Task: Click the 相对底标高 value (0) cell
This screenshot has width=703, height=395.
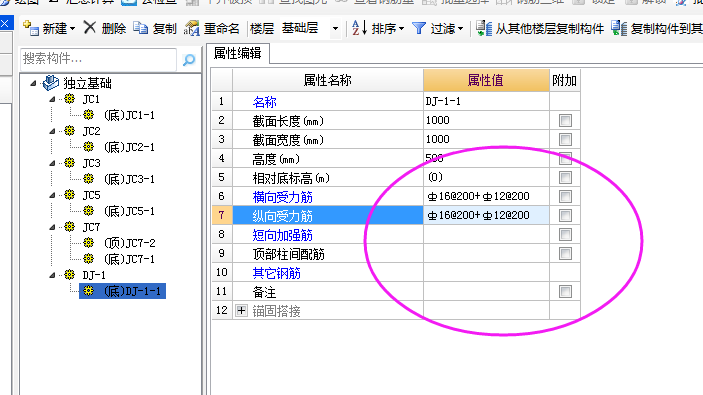Action: point(486,178)
